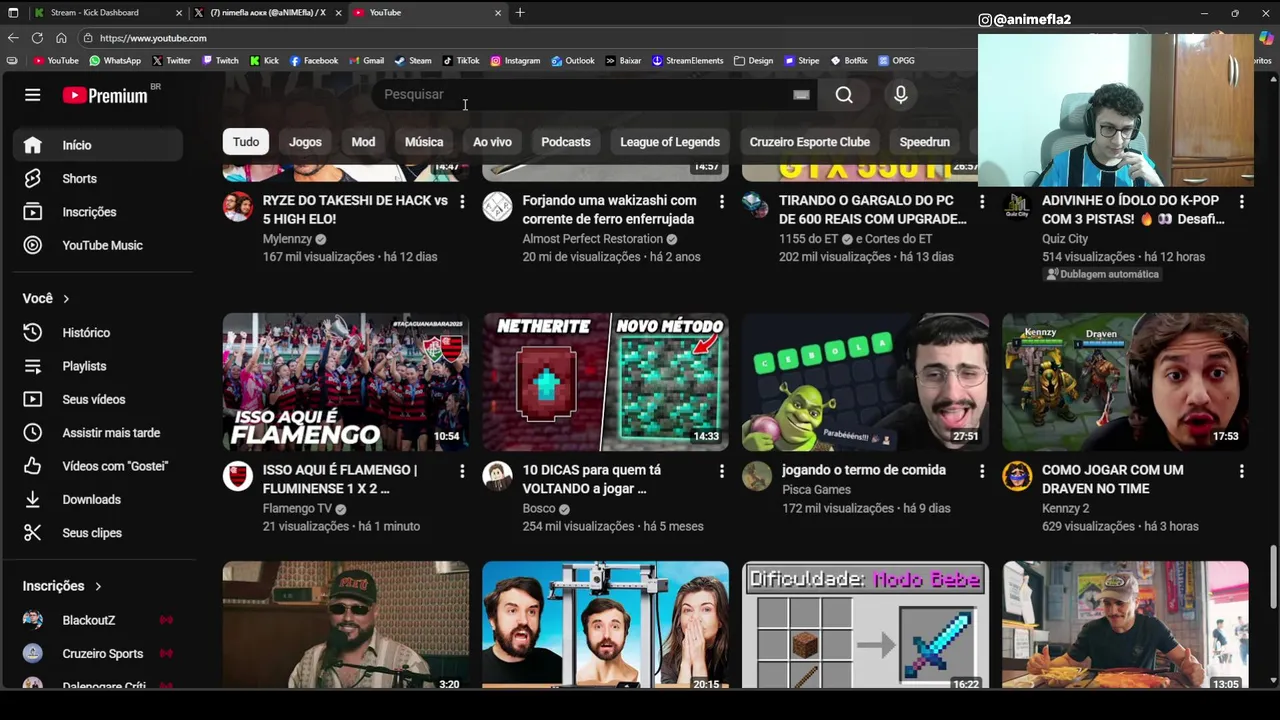Open YouTube Music from the sidebar
The image size is (1280, 720).
click(x=98, y=245)
